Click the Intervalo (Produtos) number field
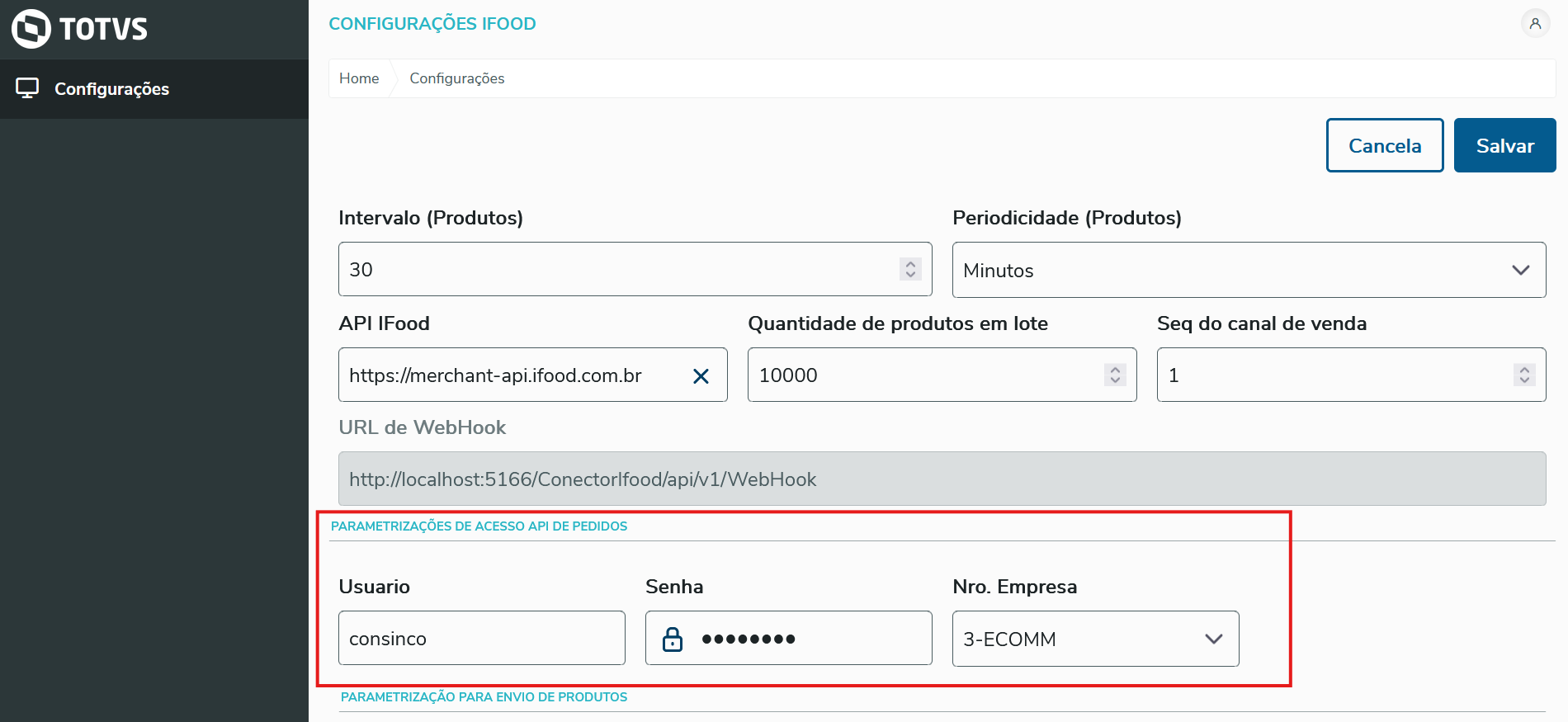Viewport: 1568px width, 722px height. click(611, 270)
